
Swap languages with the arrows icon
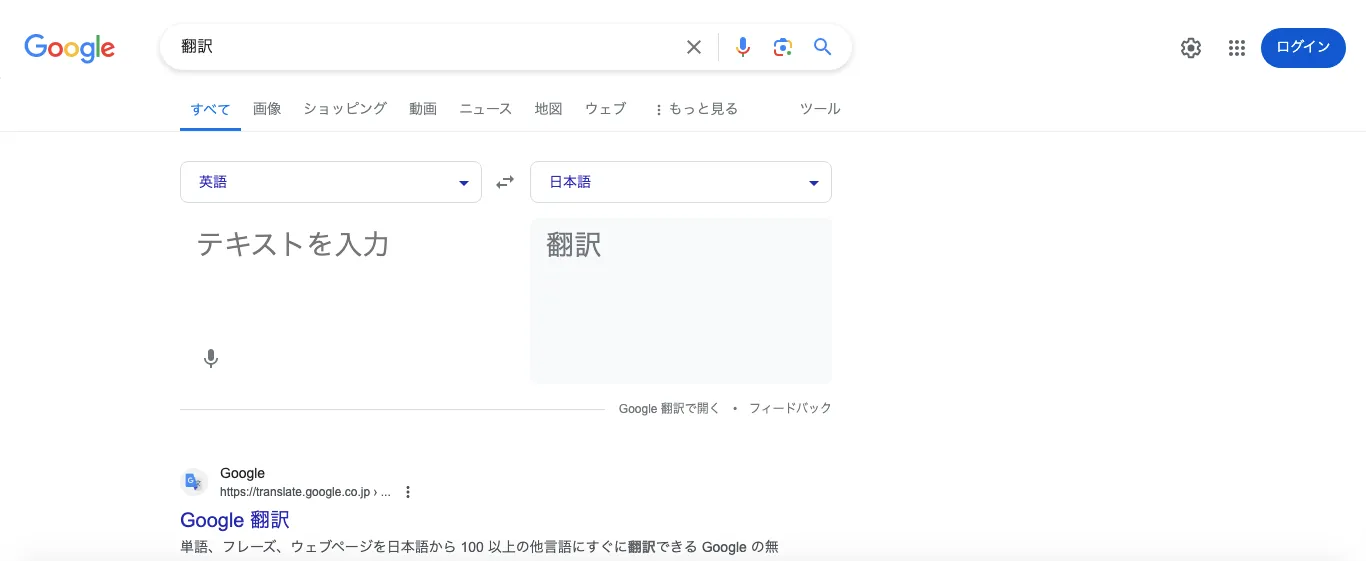(x=506, y=182)
